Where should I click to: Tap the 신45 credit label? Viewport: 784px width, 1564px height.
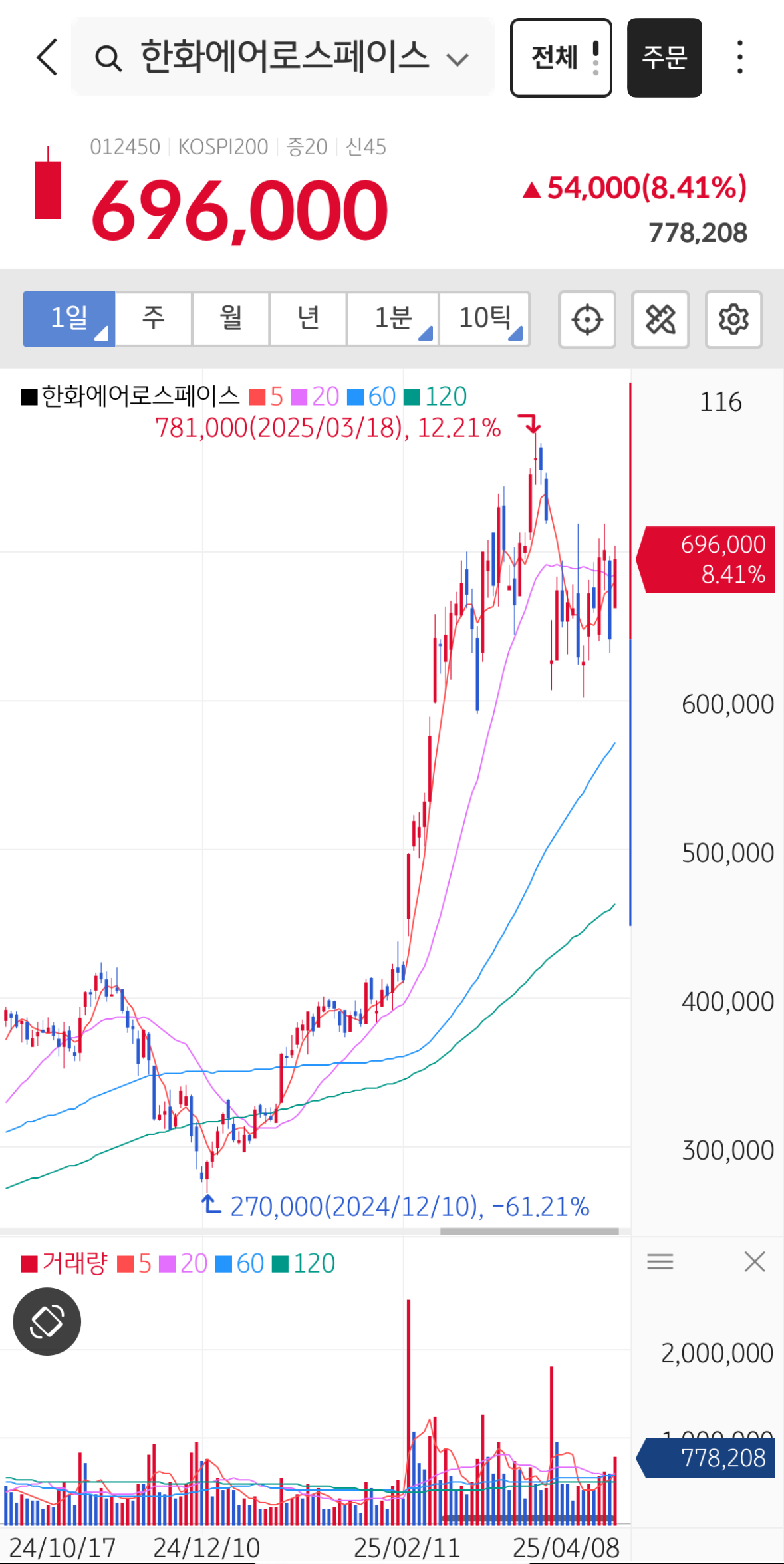point(366,147)
